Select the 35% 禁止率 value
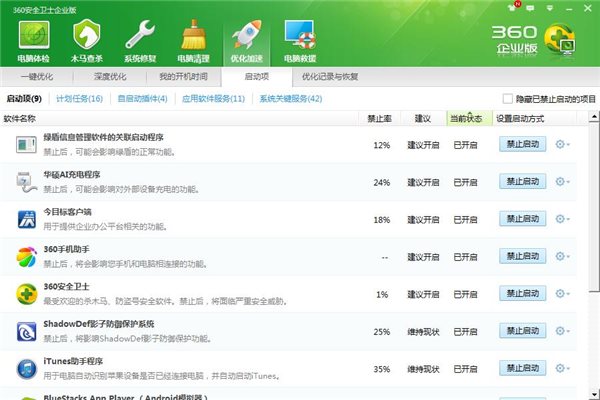This screenshot has width=600, height=400. click(x=382, y=369)
